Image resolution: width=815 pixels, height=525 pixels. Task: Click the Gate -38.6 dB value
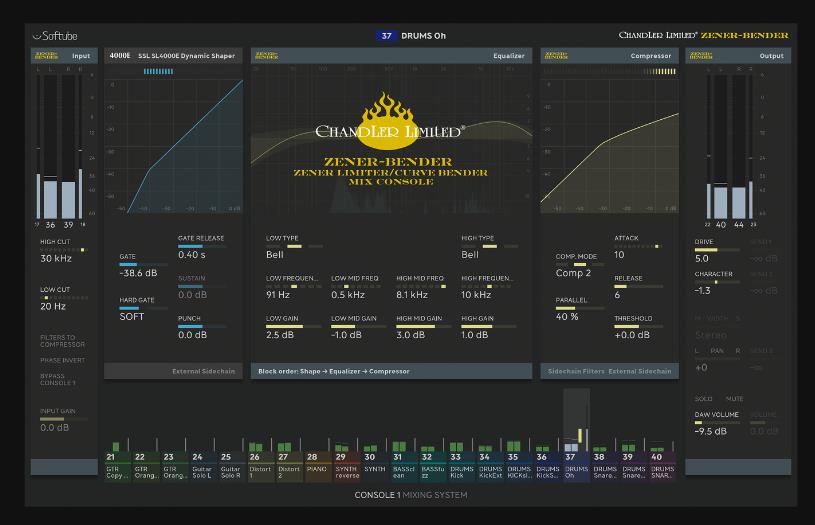[x=138, y=273]
